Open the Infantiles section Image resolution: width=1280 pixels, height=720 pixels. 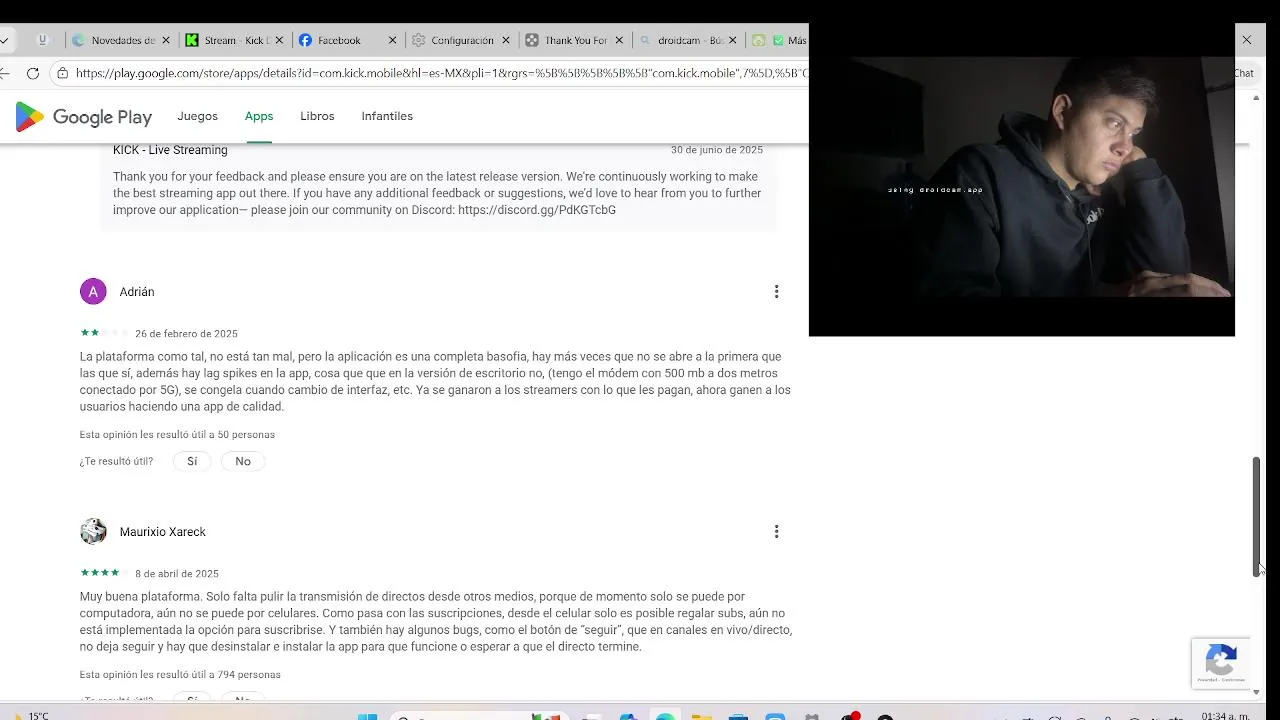click(387, 116)
